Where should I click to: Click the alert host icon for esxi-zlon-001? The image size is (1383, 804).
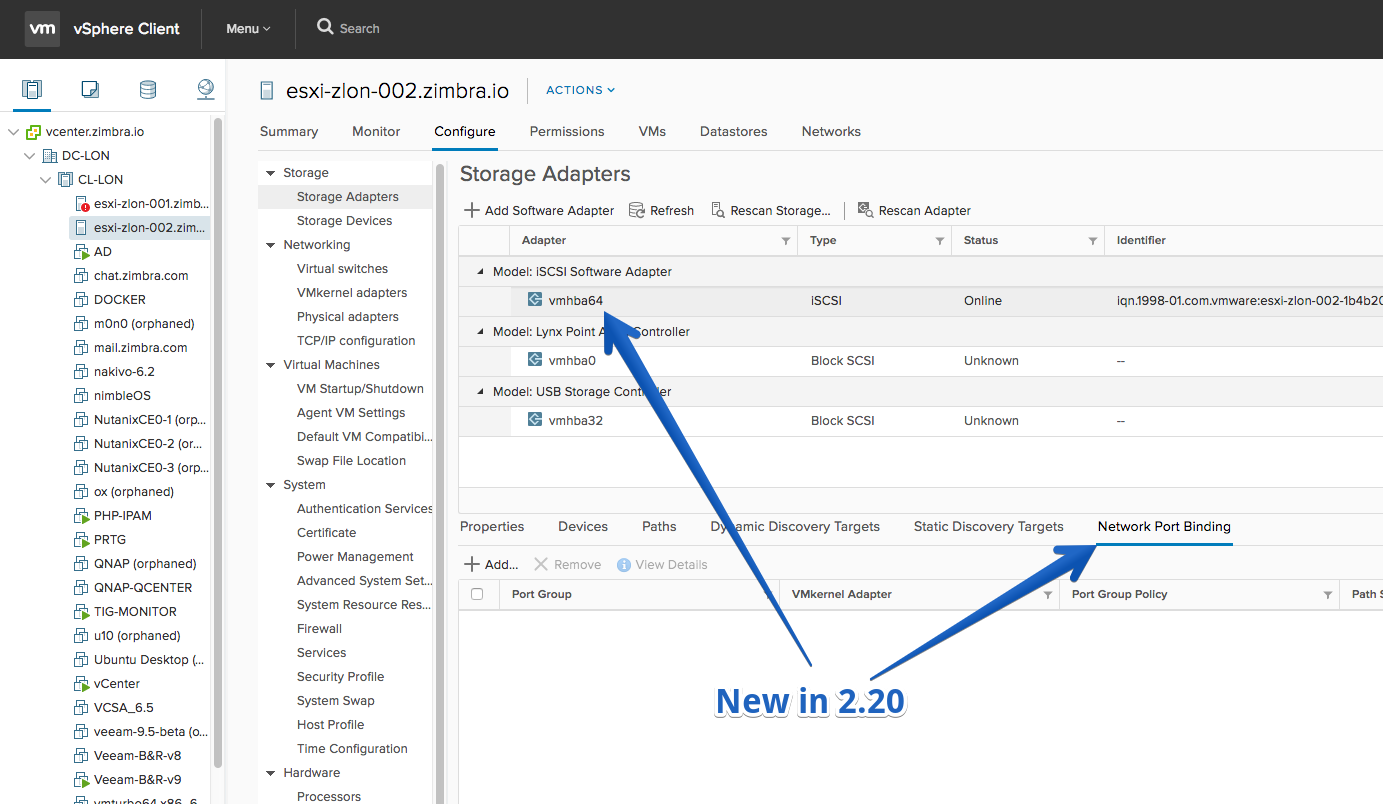82,204
